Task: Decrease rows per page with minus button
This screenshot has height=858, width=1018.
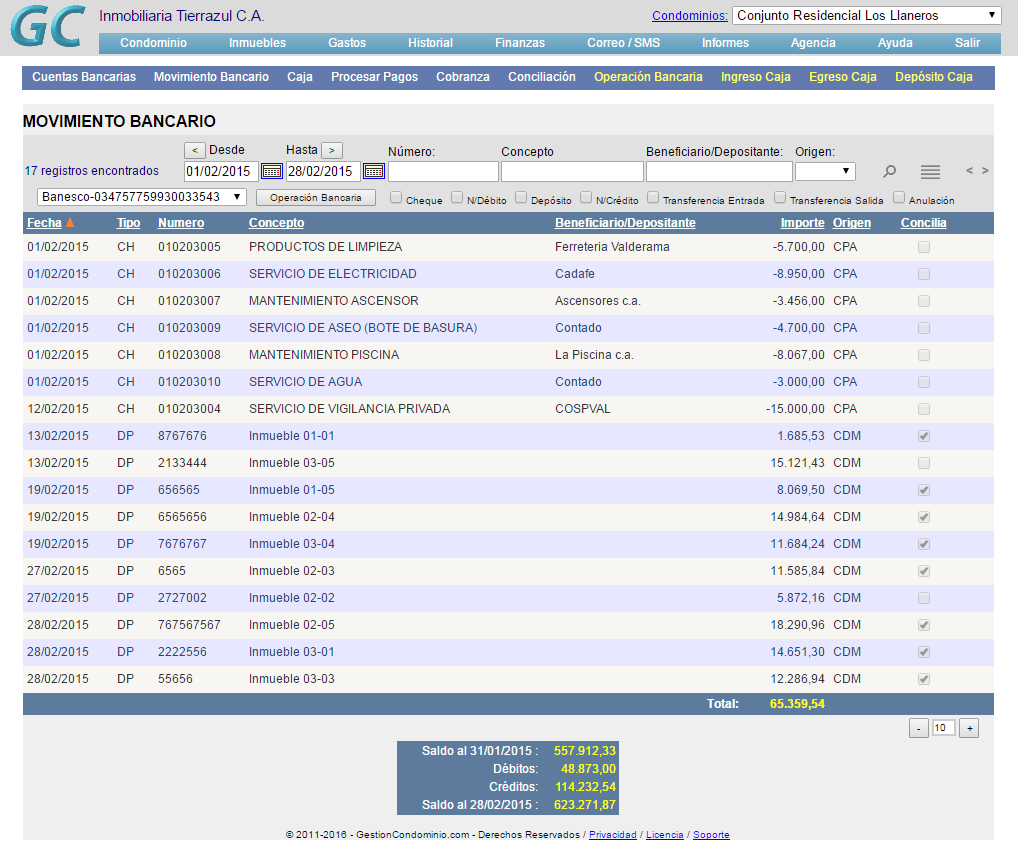Action: pos(919,728)
